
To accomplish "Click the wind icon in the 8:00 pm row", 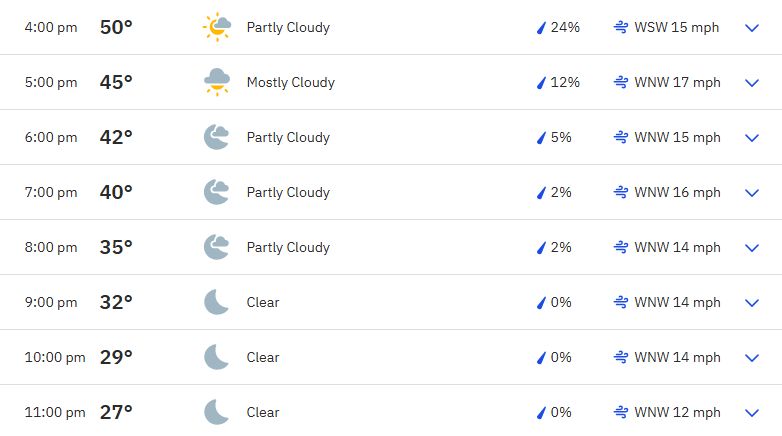I will (621, 247).
